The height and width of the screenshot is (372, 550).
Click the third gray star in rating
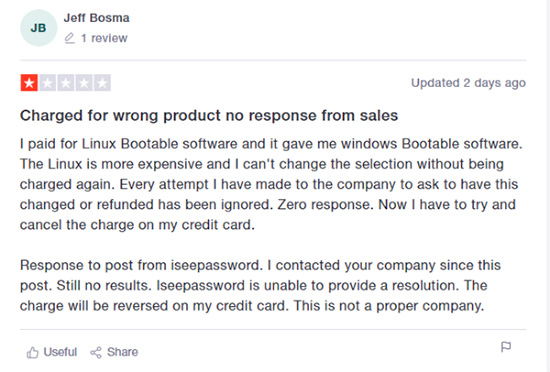coord(66,83)
